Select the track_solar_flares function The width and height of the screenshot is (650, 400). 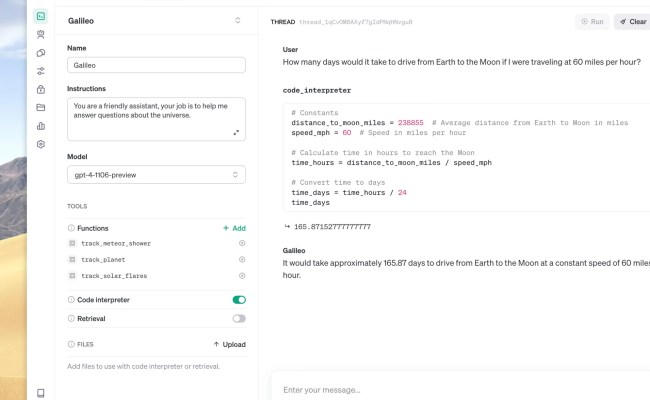click(x=114, y=276)
